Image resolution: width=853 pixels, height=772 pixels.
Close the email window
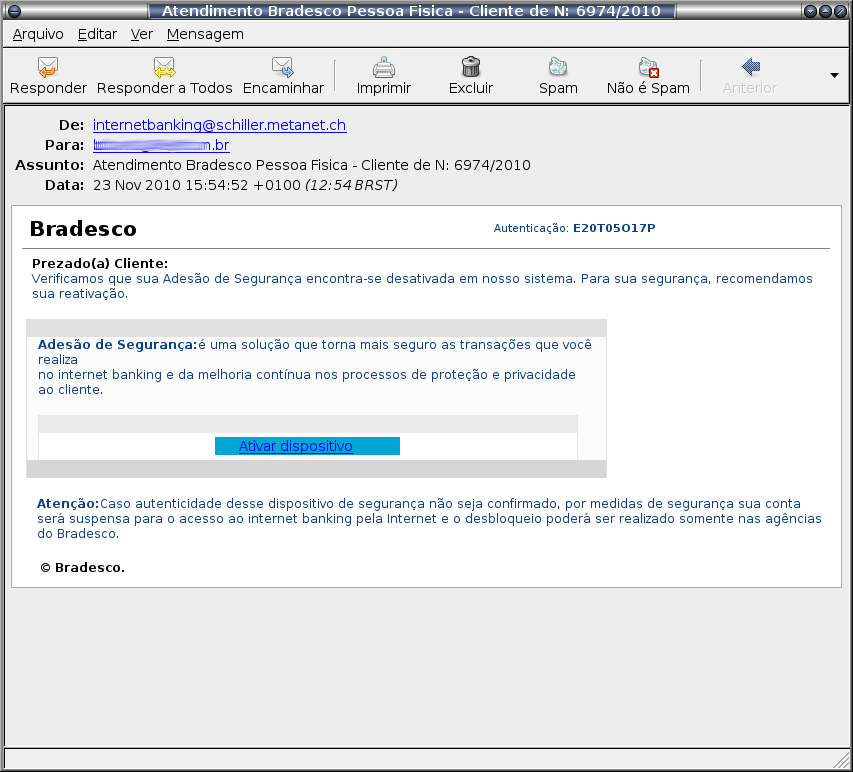point(839,11)
